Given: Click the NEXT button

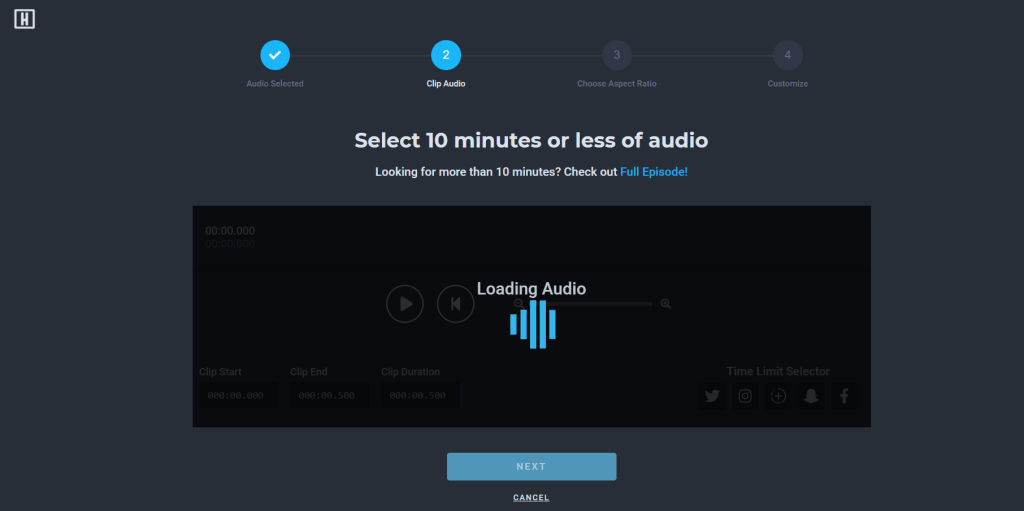Looking at the screenshot, I should 531,466.
